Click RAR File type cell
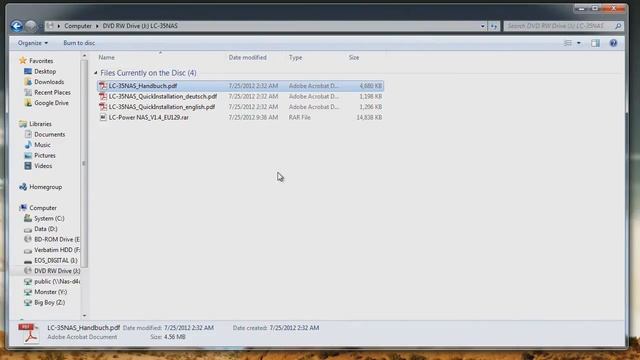640x360 pixels. pyautogui.click(x=300, y=118)
